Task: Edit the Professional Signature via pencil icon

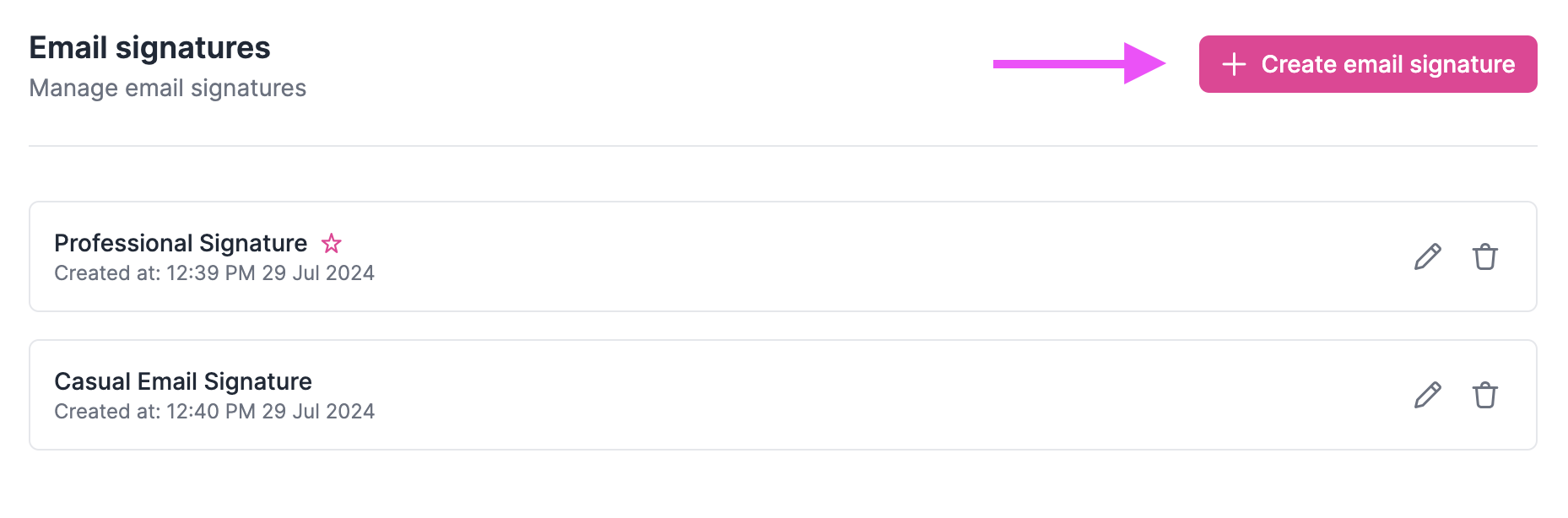Action: click(x=1427, y=256)
